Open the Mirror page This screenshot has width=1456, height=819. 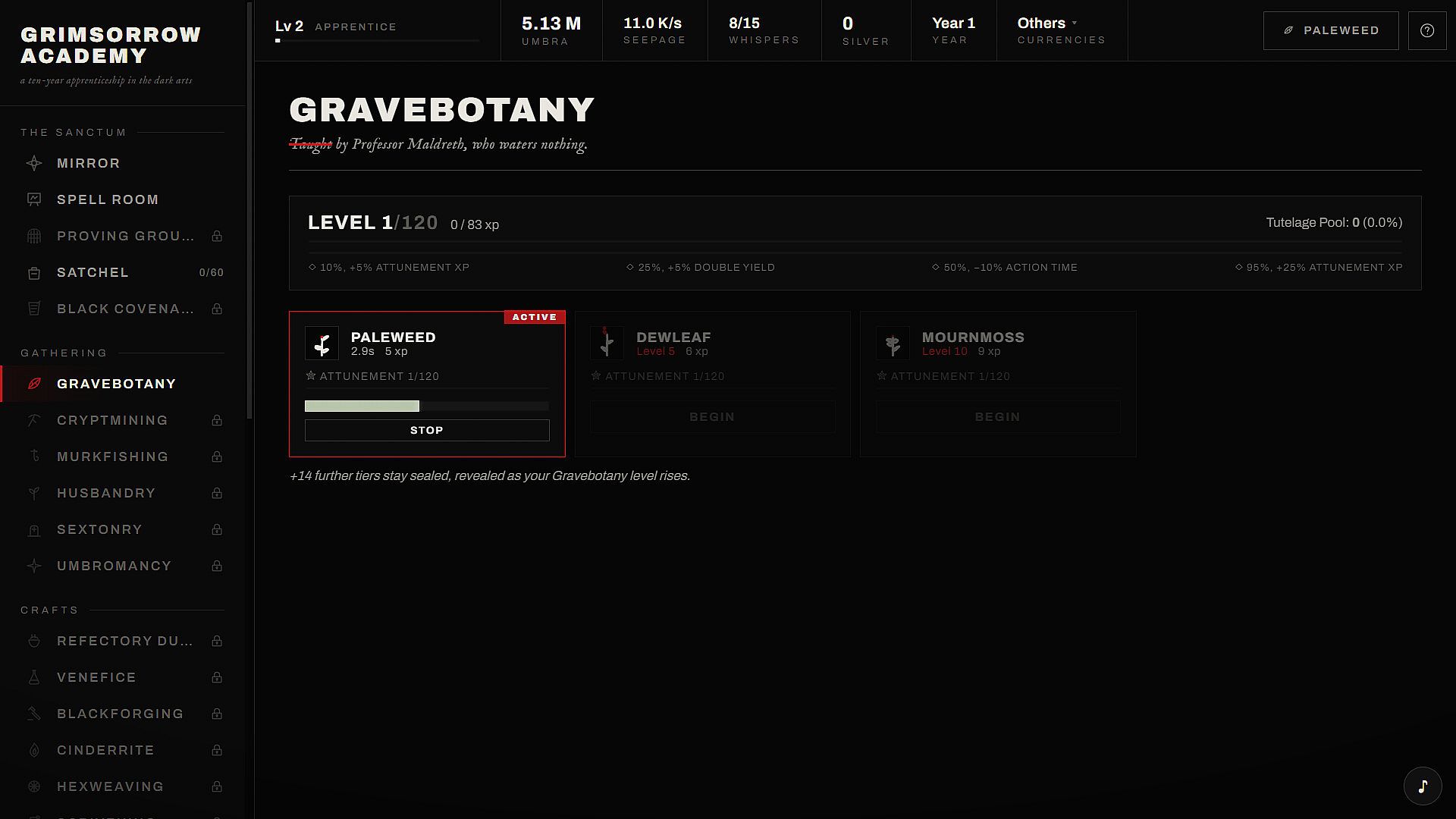[122, 163]
